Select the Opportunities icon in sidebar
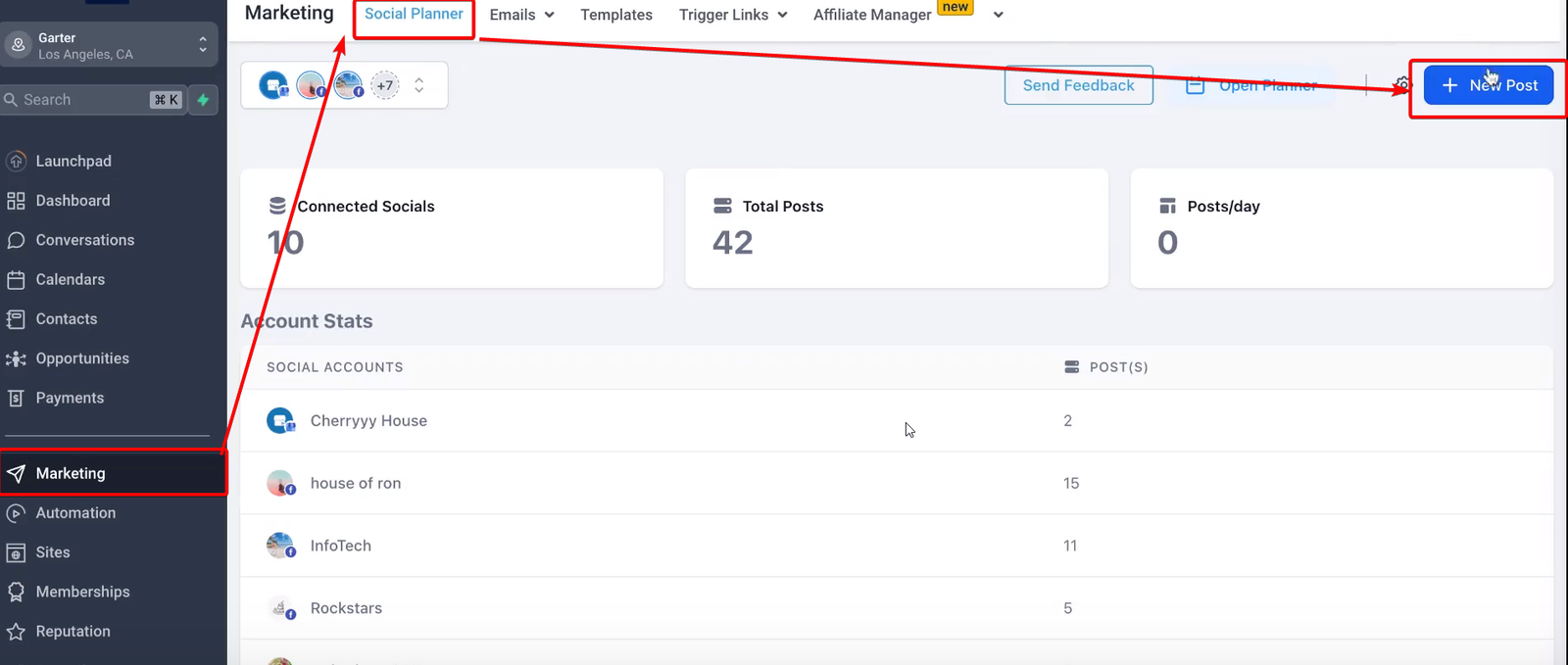Viewport: 1568px width, 665px height. [16, 358]
